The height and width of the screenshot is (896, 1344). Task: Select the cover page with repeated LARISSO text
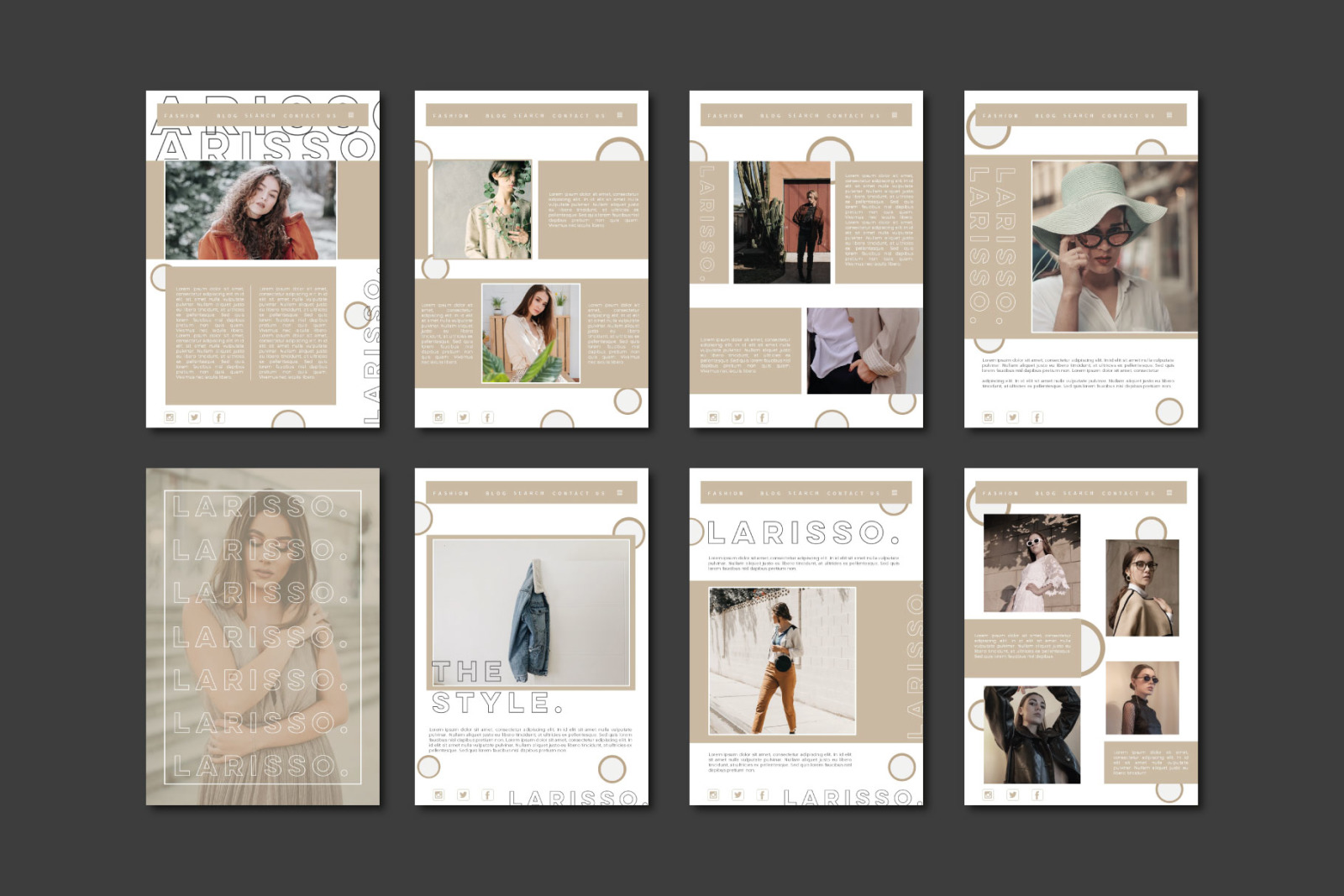tap(263, 637)
